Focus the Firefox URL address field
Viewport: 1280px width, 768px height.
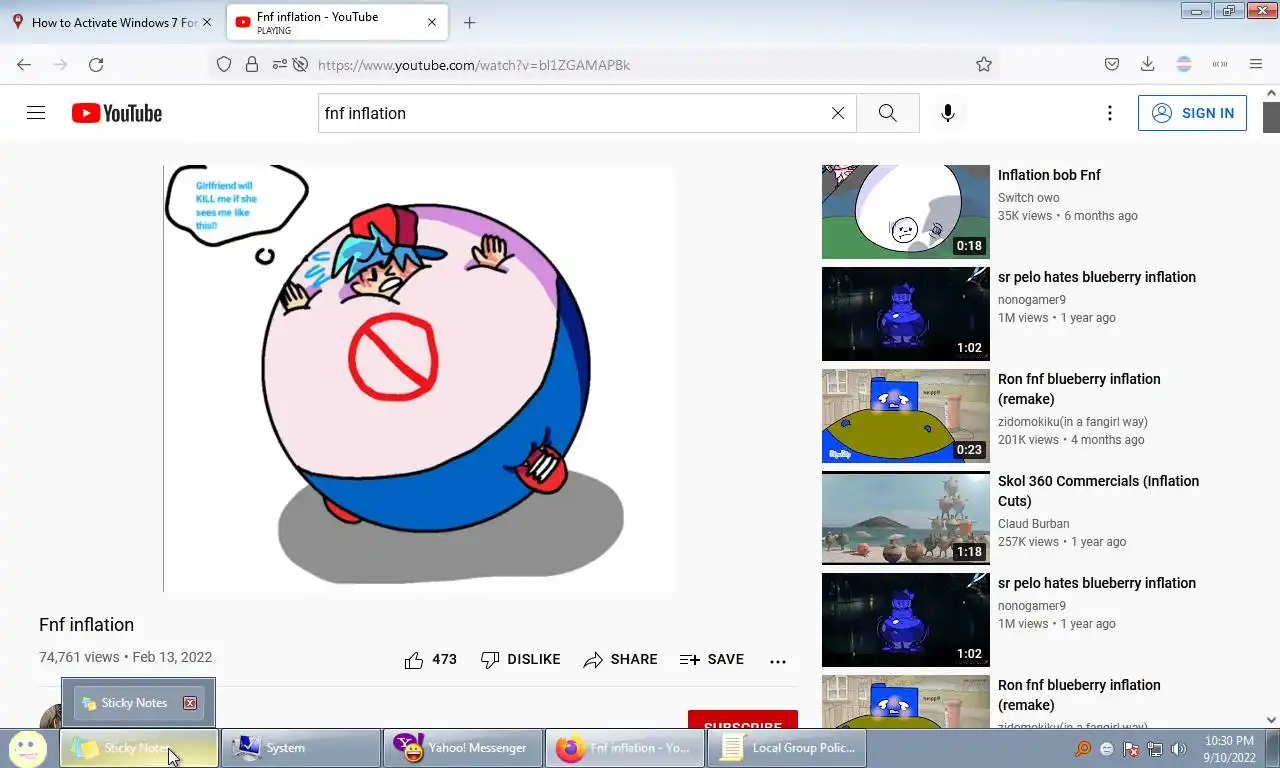[x=640, y=65]
